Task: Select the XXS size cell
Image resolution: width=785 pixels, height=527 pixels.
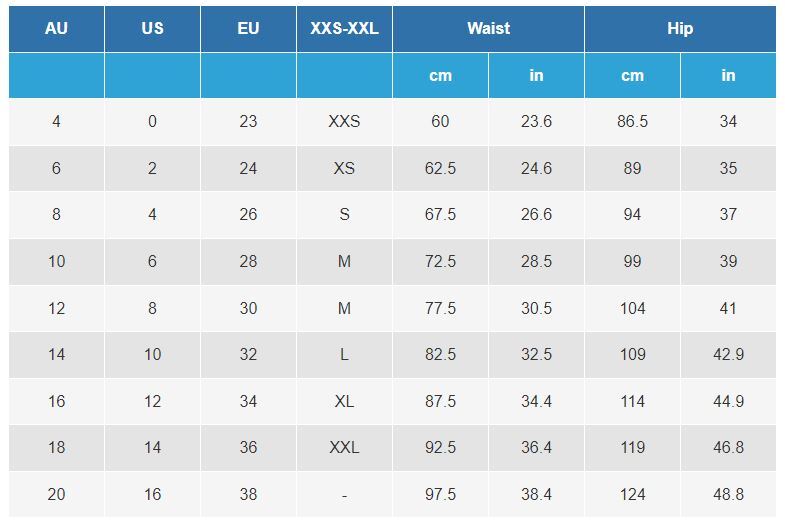Action: 344,121
